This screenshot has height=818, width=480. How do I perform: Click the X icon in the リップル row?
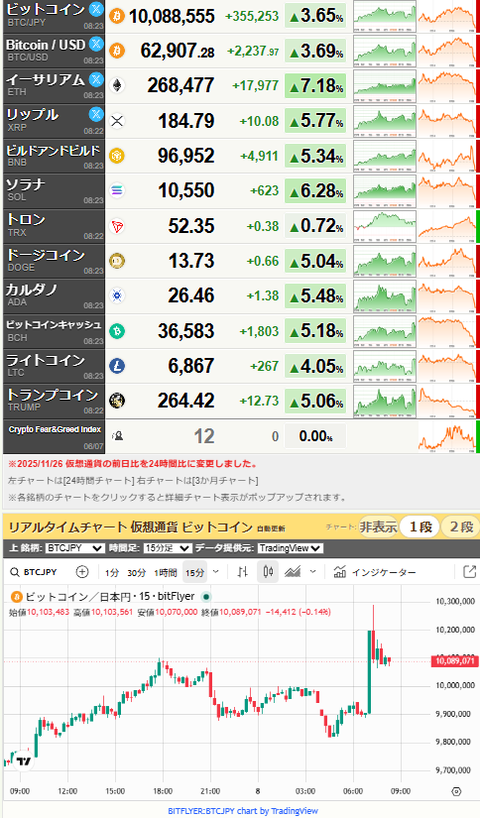coord(96,114)
